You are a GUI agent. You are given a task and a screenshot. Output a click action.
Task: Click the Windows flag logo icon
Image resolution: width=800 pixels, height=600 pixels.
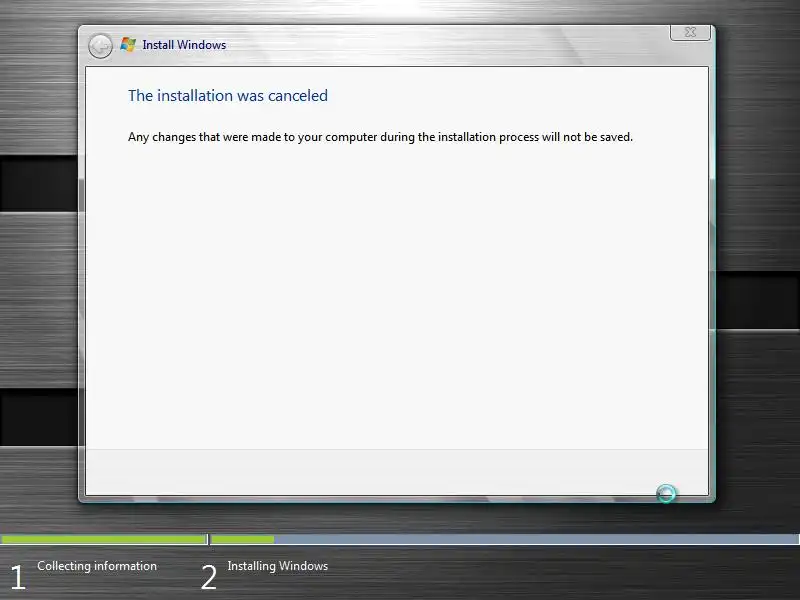tap(128, 45)
